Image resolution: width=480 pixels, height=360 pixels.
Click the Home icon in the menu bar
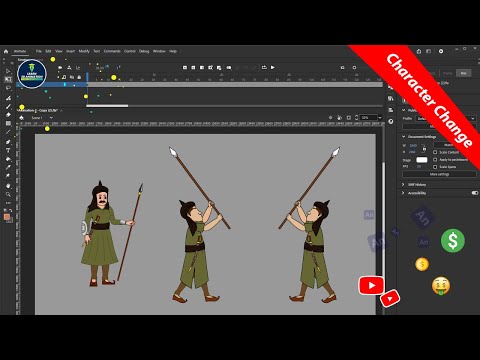point(6,51)
